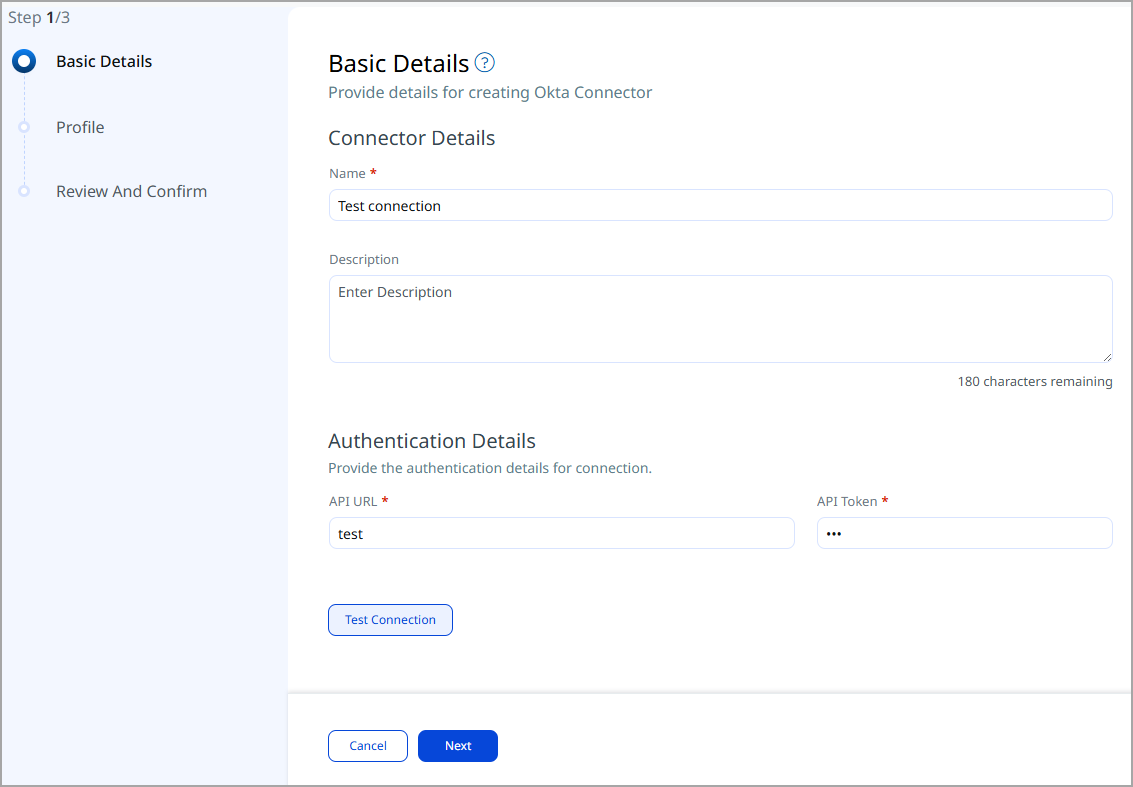Click the Profile step circle marker
The image size is (1133, 787).
point(24,127)
